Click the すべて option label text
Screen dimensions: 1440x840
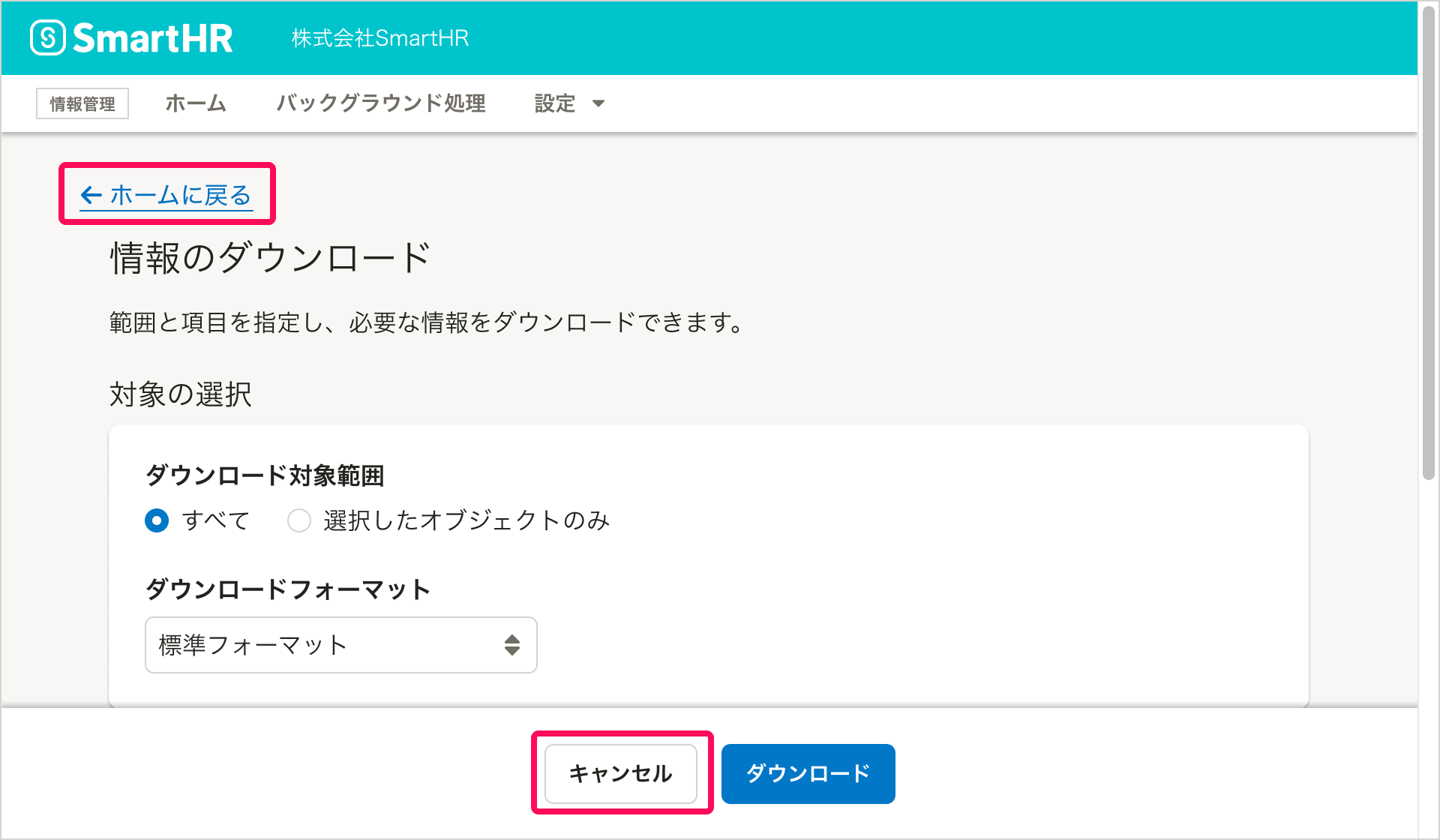click(x=216, y=520)
